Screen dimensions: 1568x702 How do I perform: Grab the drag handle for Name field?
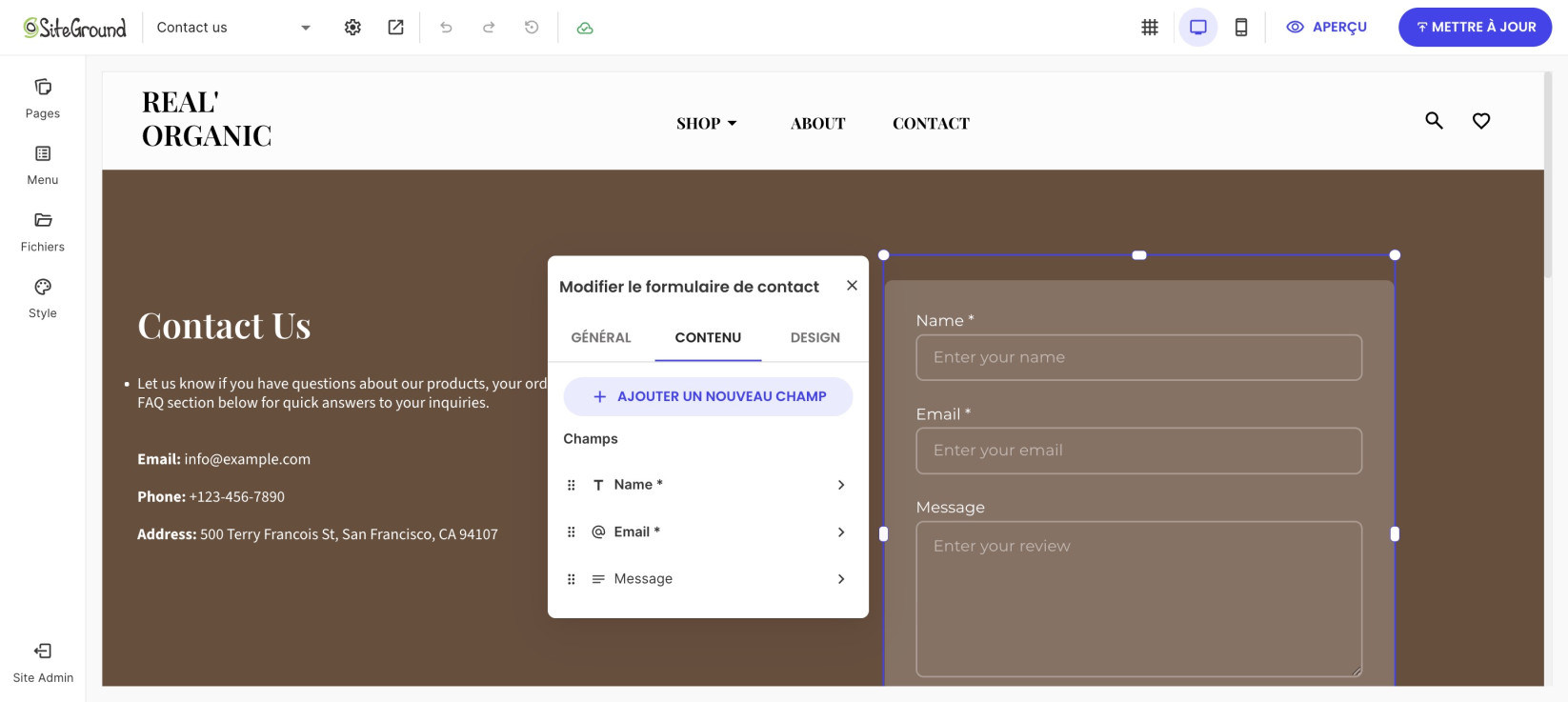coord(572,485)
